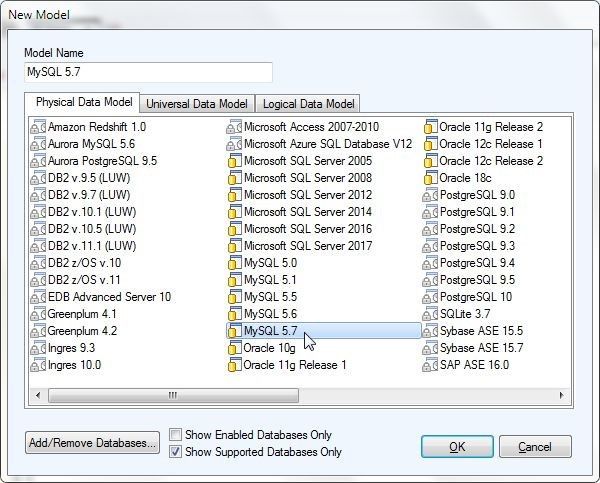The width and height of the screenshot is (600, 483).
Task: Click into the Model Name field
Action: (148, 72)
